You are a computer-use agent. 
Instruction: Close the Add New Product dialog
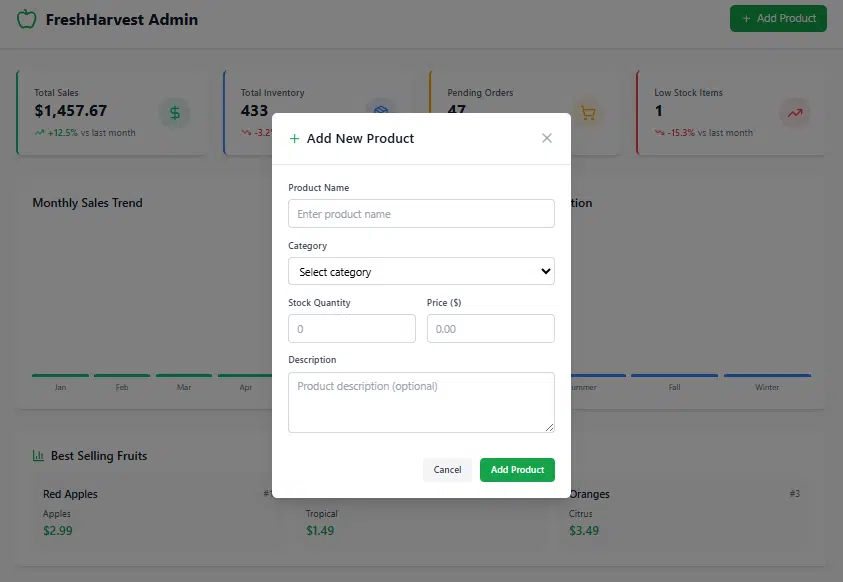pyautogui.click(x=547, y=138)
